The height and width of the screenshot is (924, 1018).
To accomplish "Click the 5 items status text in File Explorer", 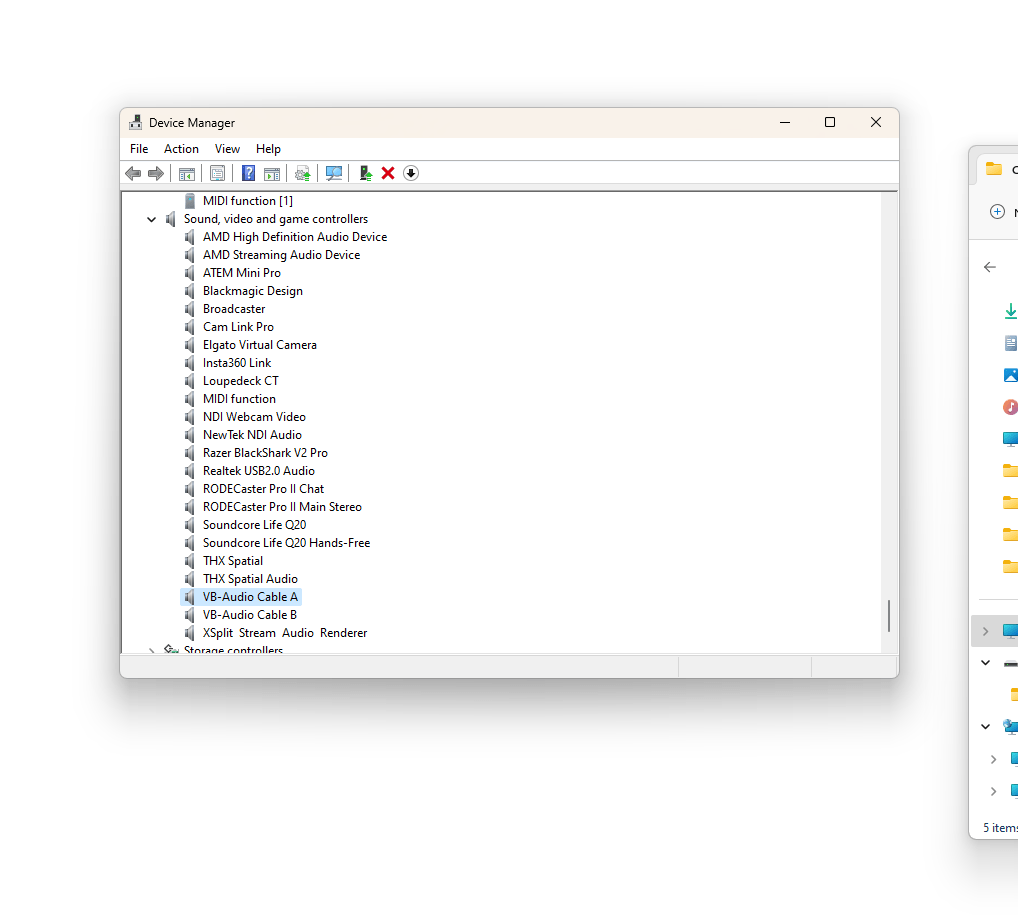I will click(1000, 828).
